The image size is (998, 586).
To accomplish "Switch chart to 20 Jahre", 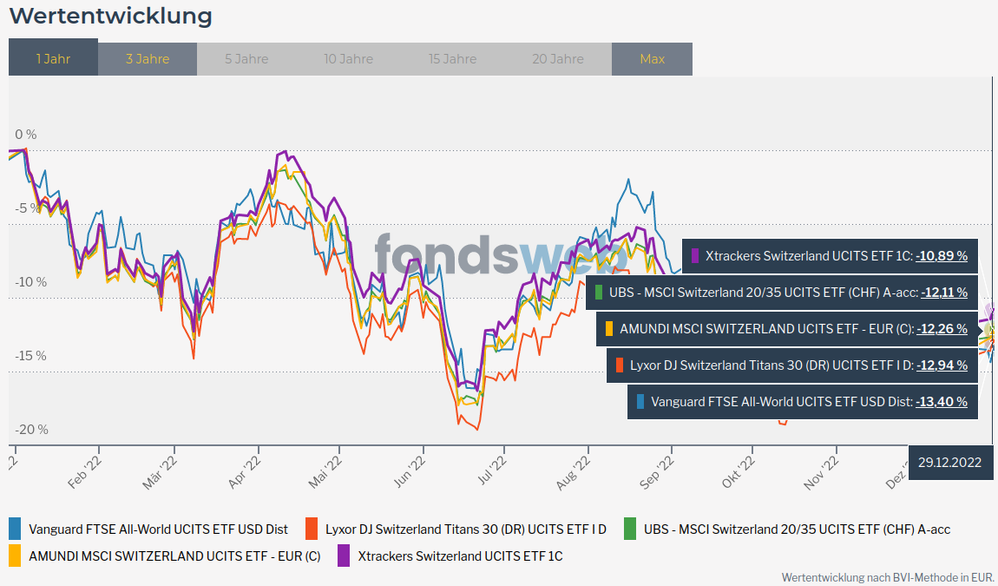I will click(x=558, y=59).
